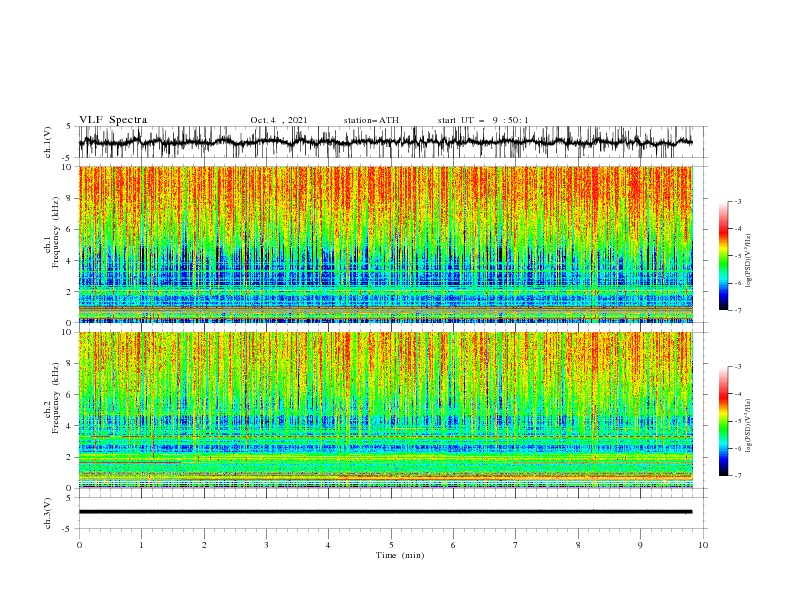Click time axis tick label "7"
Screen dimensions: 792x612
pos(516,545)
